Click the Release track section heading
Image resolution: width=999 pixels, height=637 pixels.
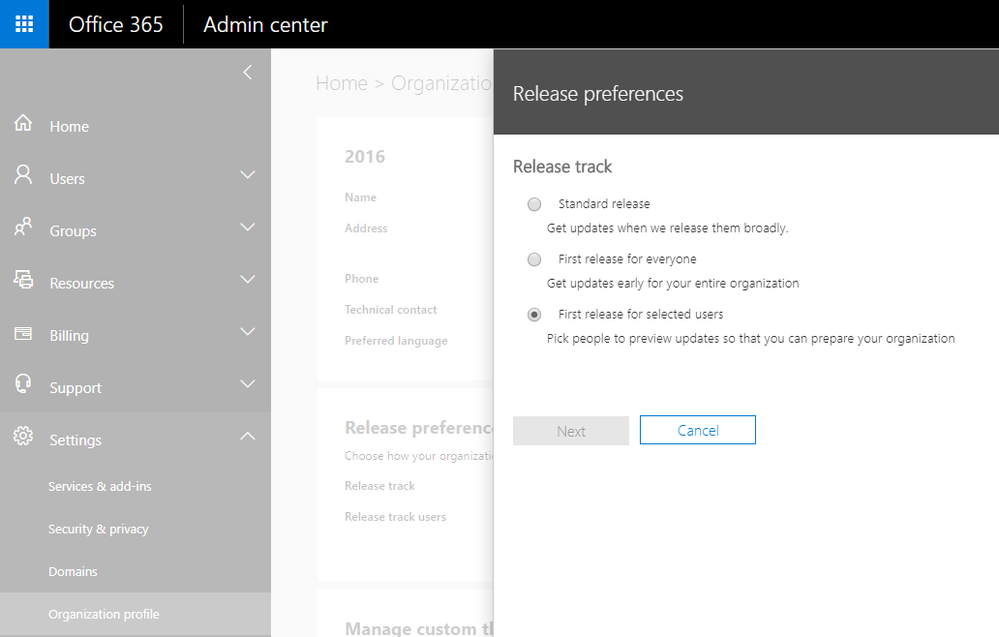pyautogui.click(x=562, y=166)
